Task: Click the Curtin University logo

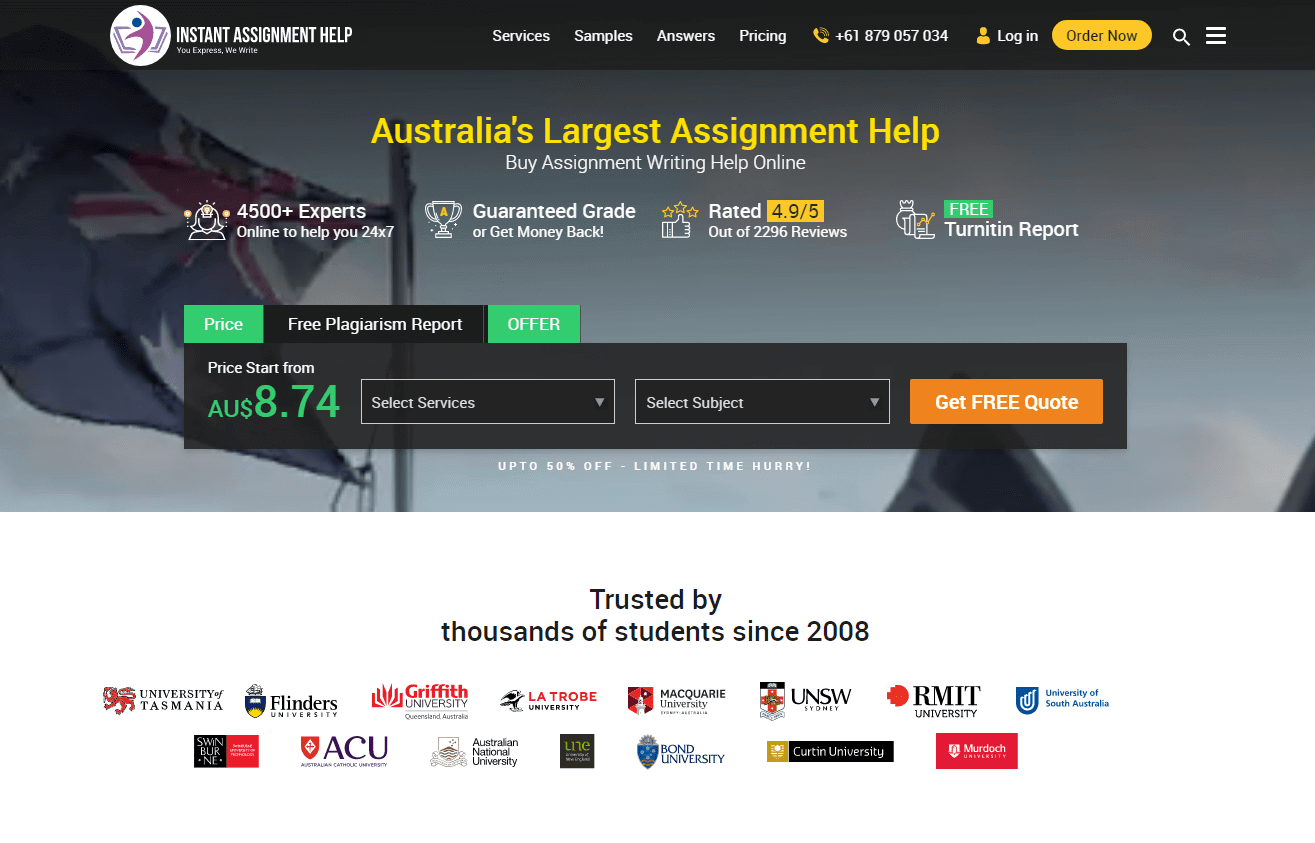Action: (x=830, y=751)
